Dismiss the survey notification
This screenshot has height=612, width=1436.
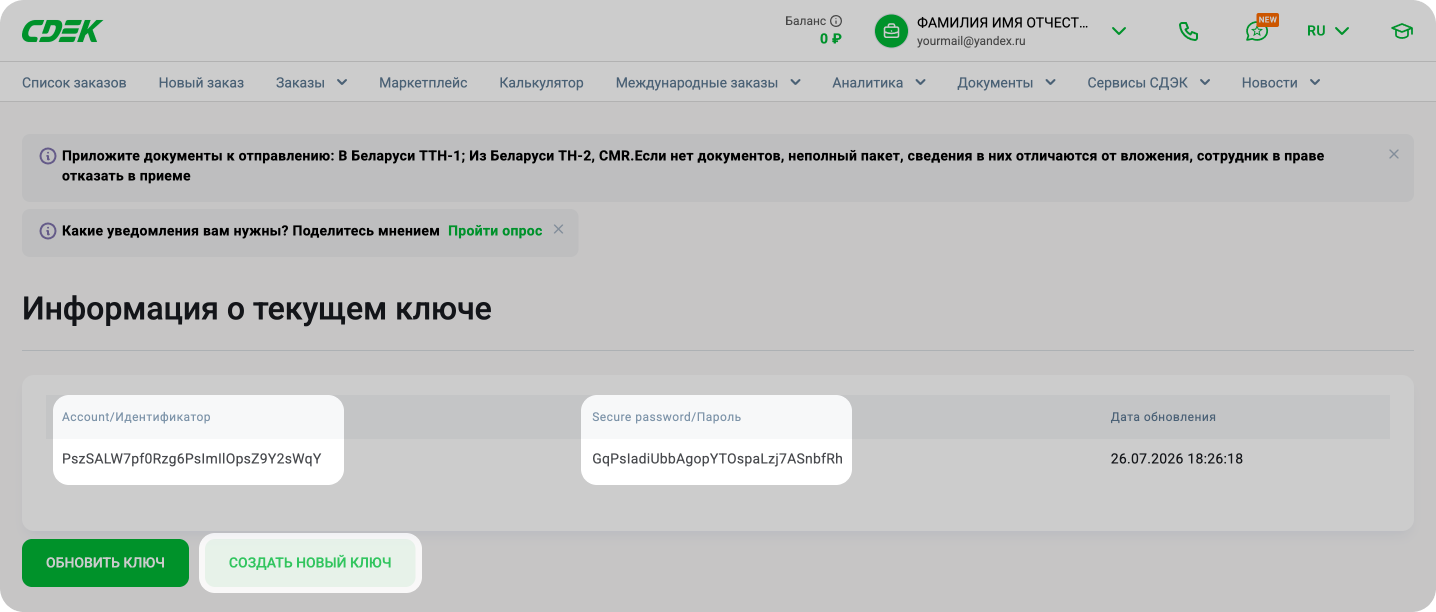[559, 229]
